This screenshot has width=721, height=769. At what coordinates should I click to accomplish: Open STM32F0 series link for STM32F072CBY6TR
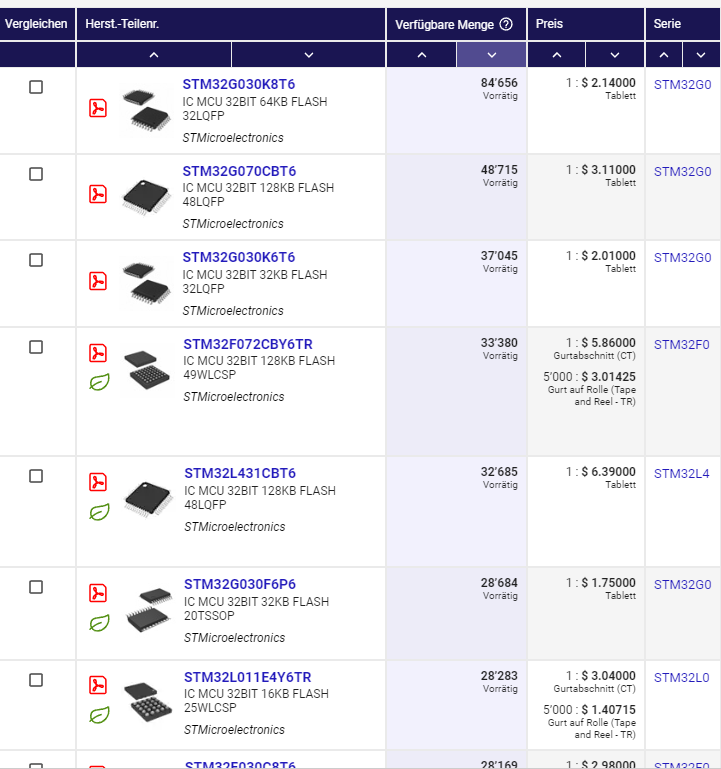coord(681,345)
